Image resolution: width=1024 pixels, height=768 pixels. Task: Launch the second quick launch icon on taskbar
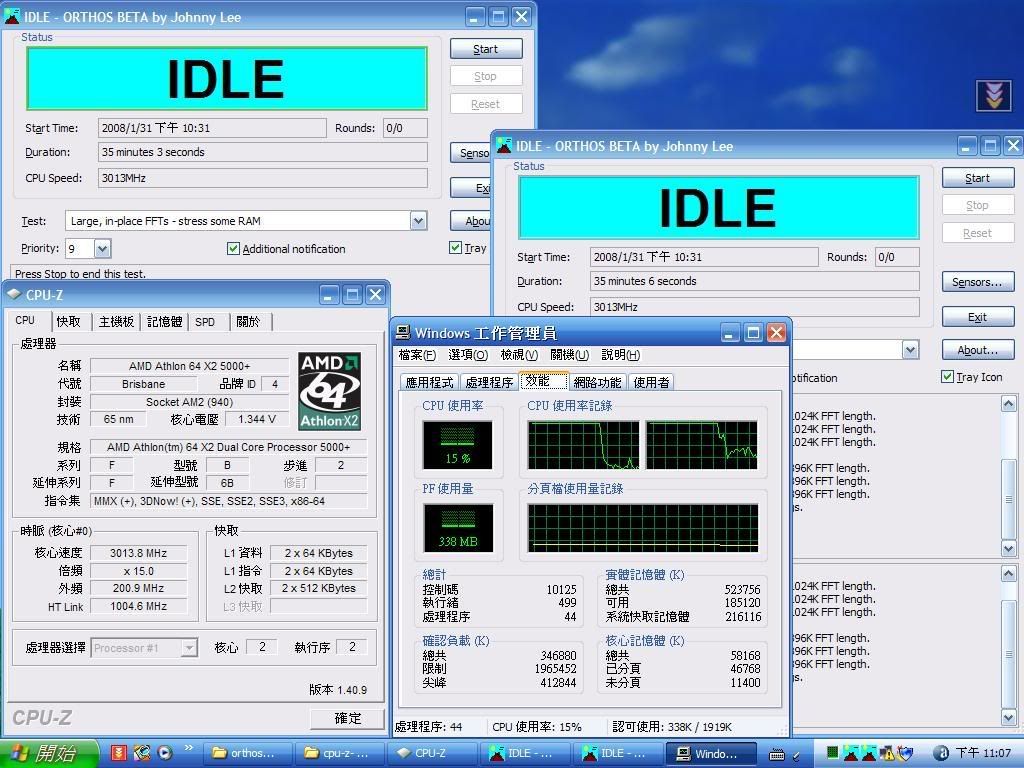141,753
